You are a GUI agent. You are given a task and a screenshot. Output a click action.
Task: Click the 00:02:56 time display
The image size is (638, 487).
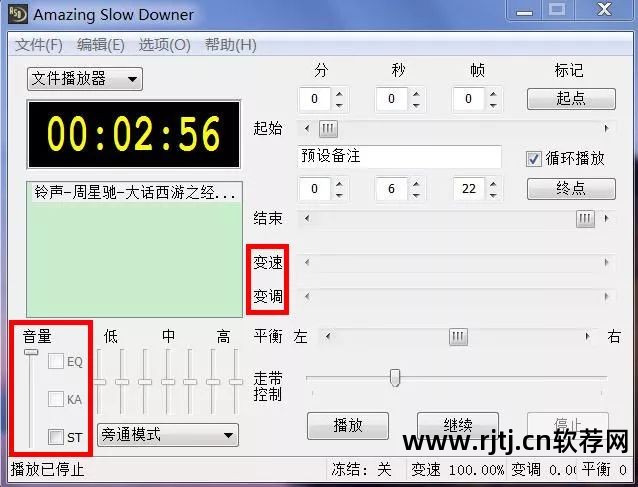coord(134,134)
